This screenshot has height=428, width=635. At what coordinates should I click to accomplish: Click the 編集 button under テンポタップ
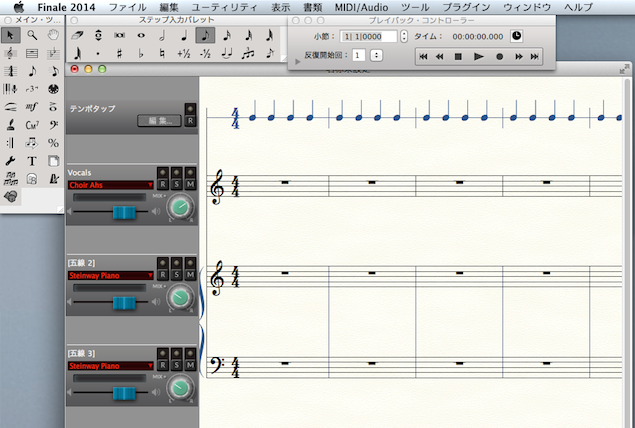(160, 121)
